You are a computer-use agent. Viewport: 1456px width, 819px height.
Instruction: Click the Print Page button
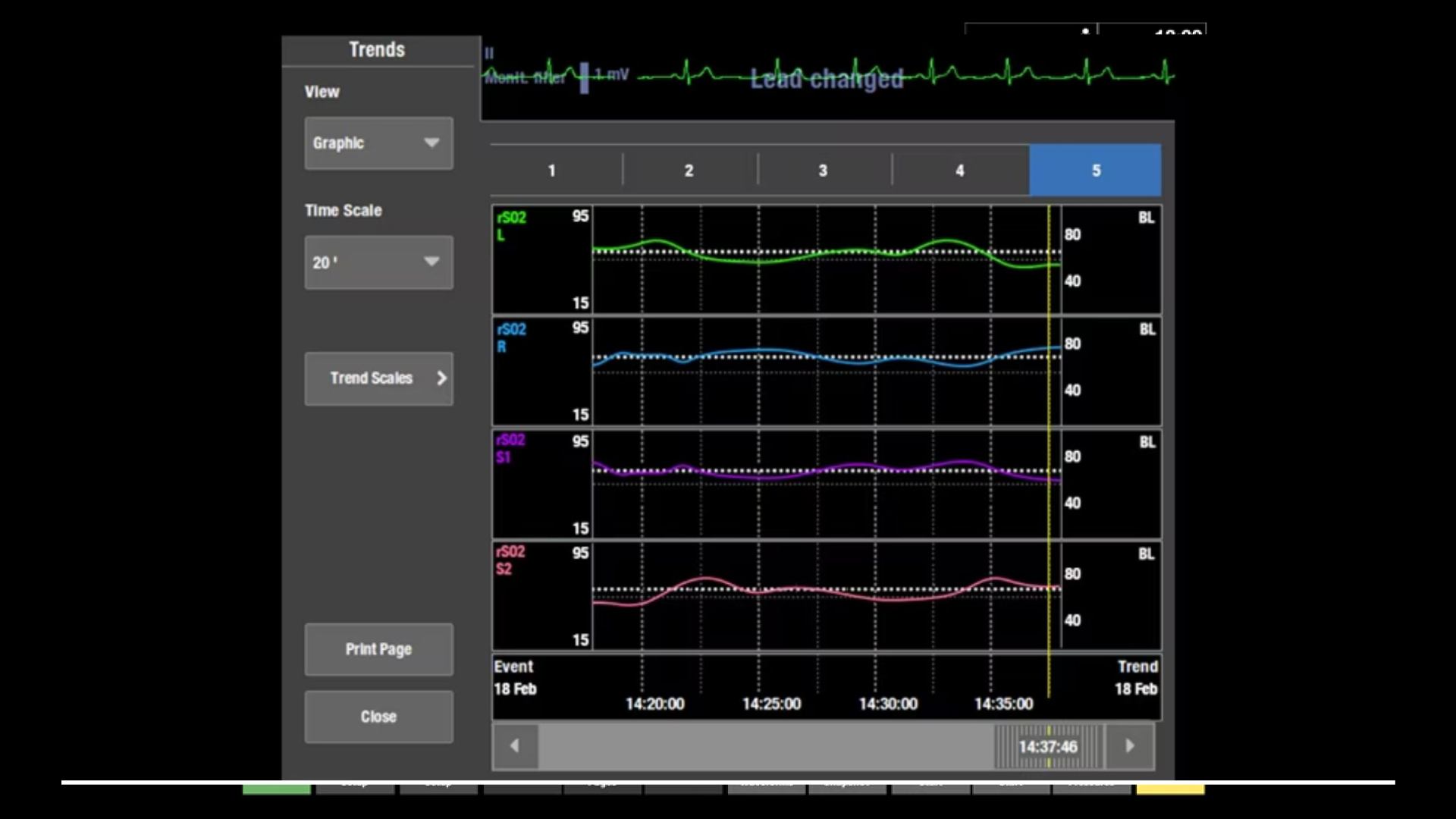pos(378,650)
